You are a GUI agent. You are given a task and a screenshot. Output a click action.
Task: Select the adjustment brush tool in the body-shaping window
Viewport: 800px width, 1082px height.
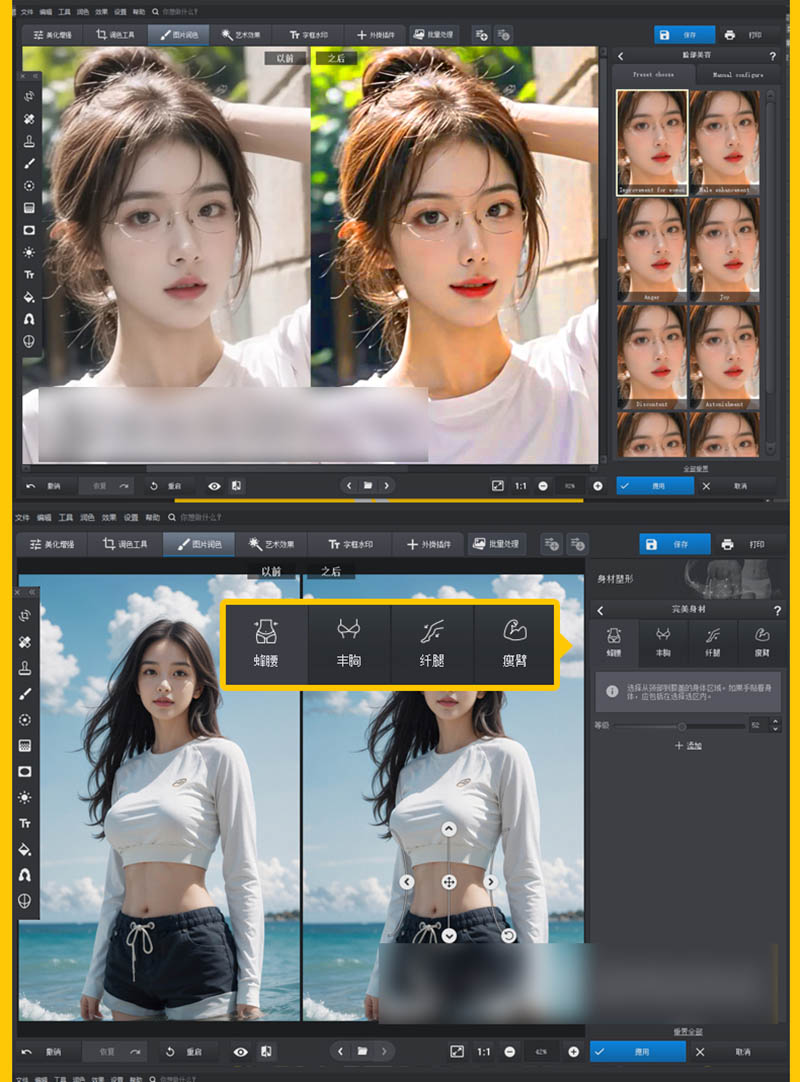25,694
